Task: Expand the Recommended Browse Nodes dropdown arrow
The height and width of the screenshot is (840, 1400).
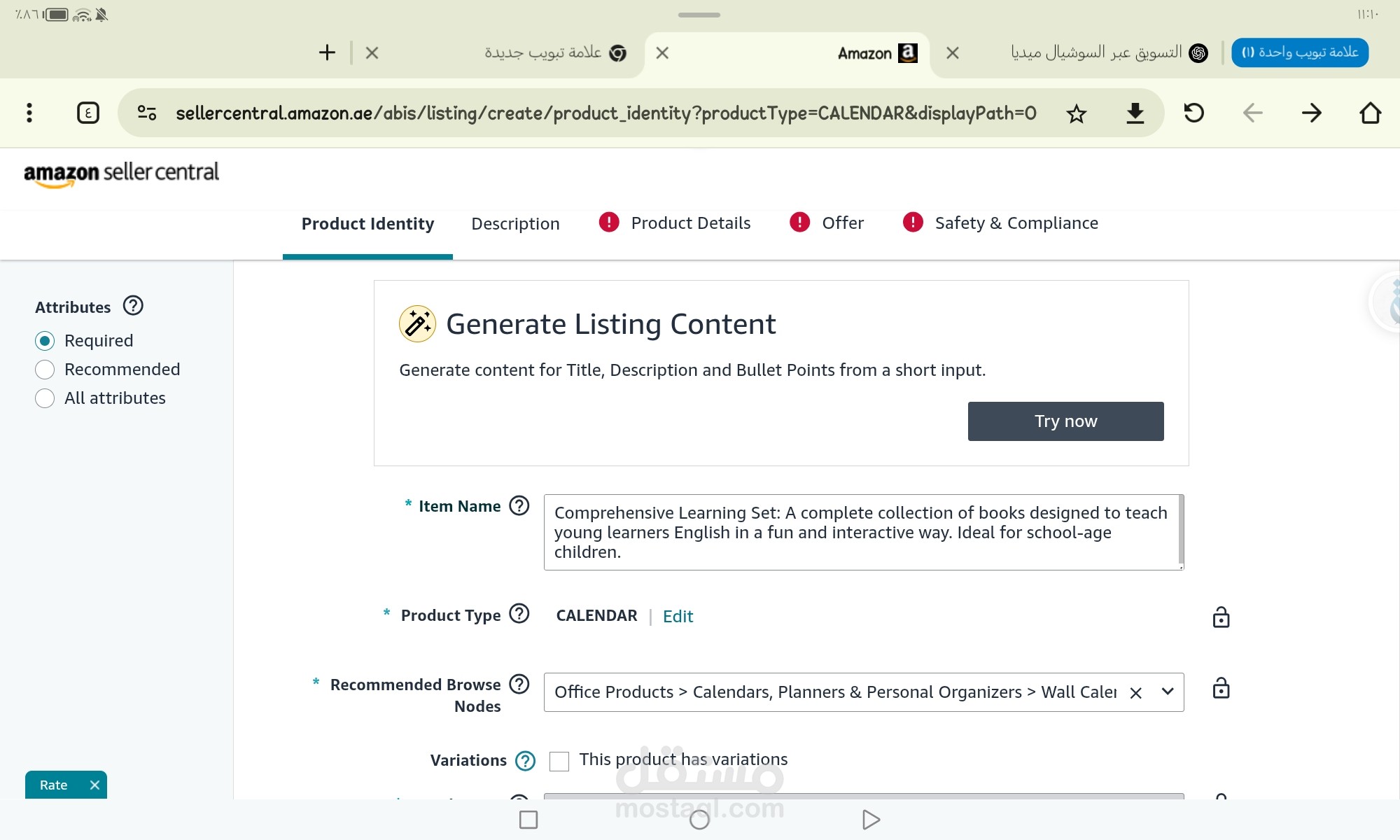Action: 1167,692
